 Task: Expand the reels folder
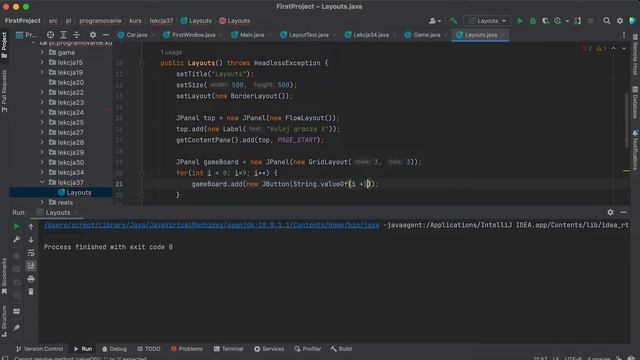(x=42, y=202)
